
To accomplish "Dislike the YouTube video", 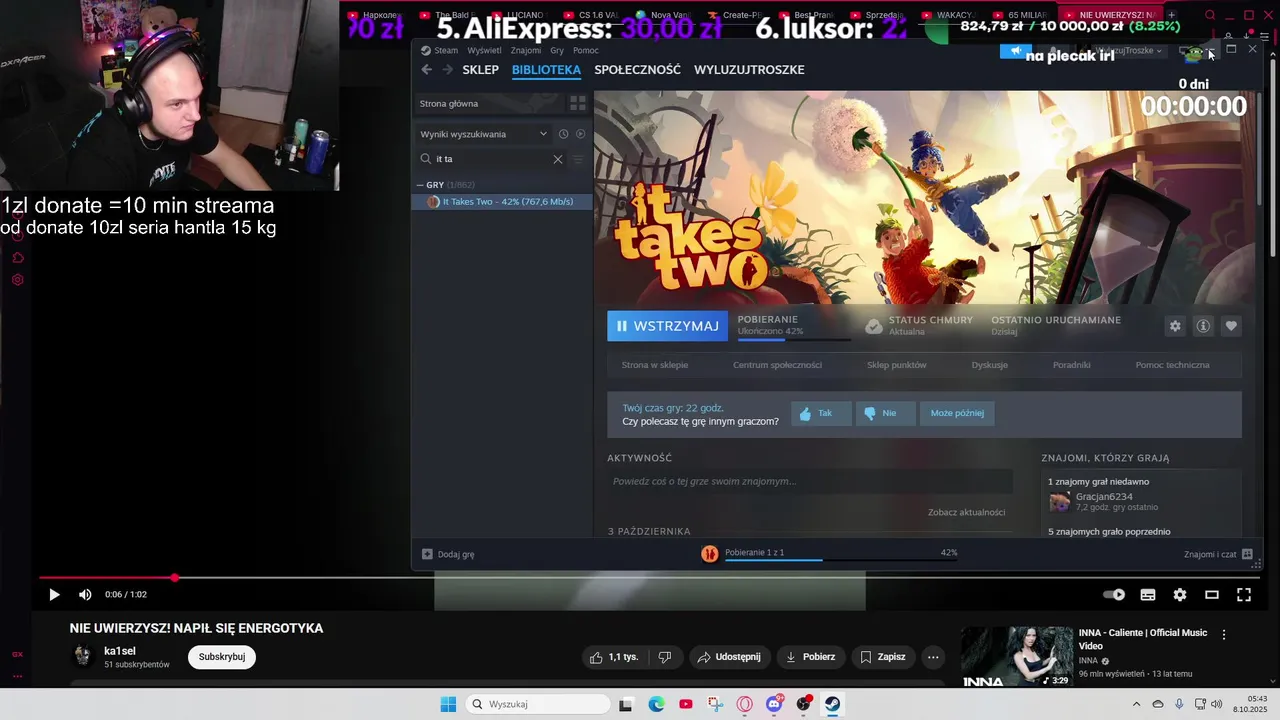I will click(664, 657).
